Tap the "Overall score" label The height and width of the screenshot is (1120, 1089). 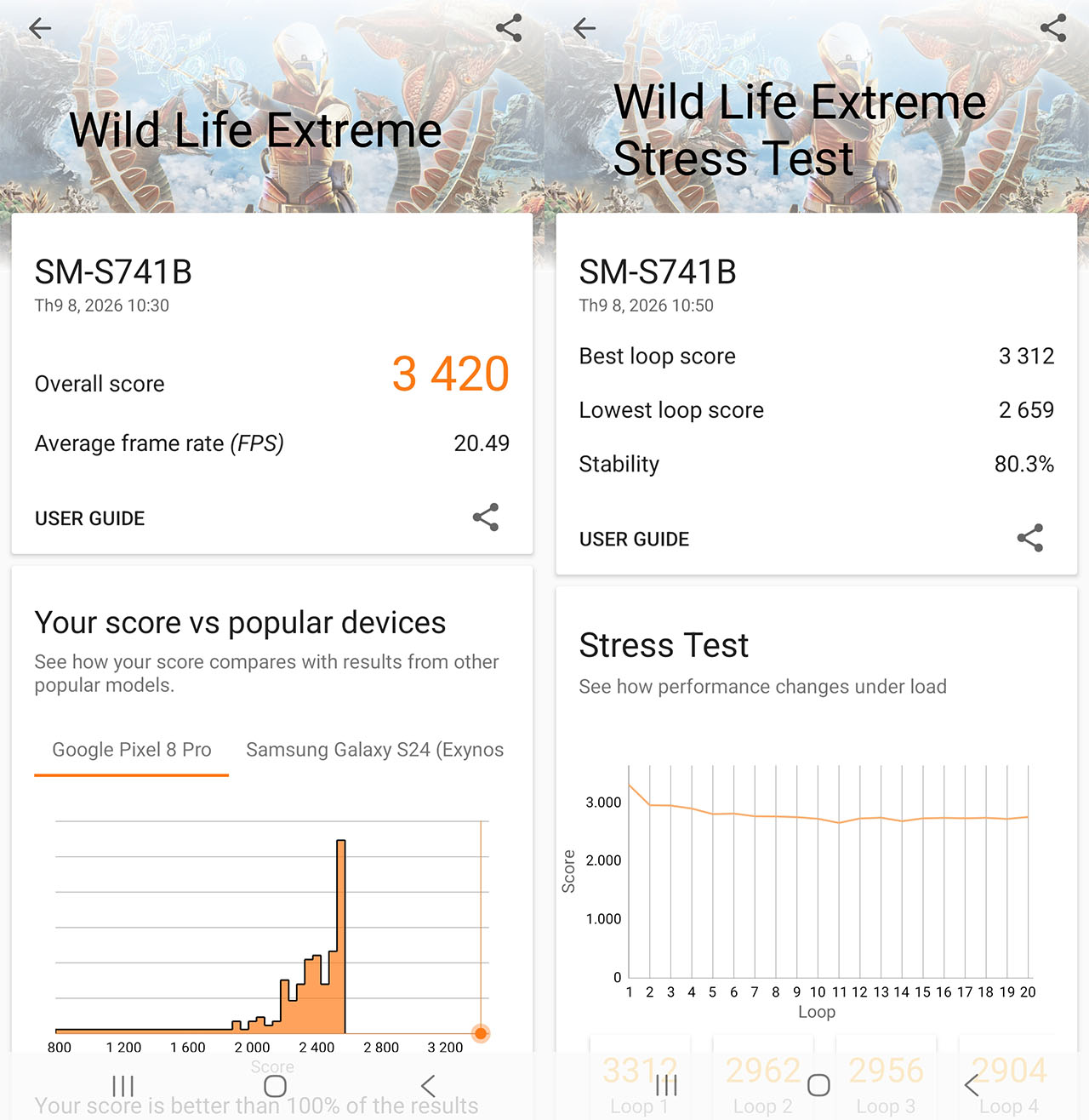pyautogui.click(x=100, y=384)
